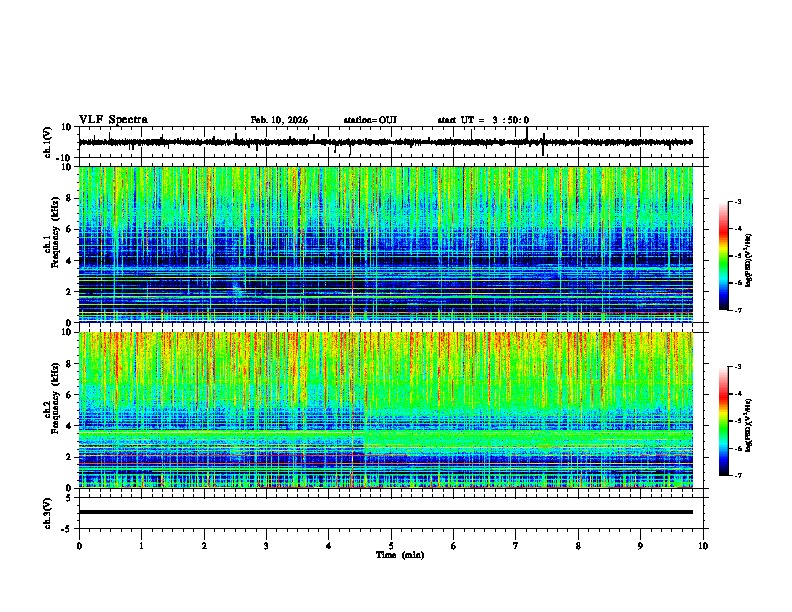Click the "6" kHz tick on ch.1 frequency axis
The image size is (792, 612).
coord(70,229)
